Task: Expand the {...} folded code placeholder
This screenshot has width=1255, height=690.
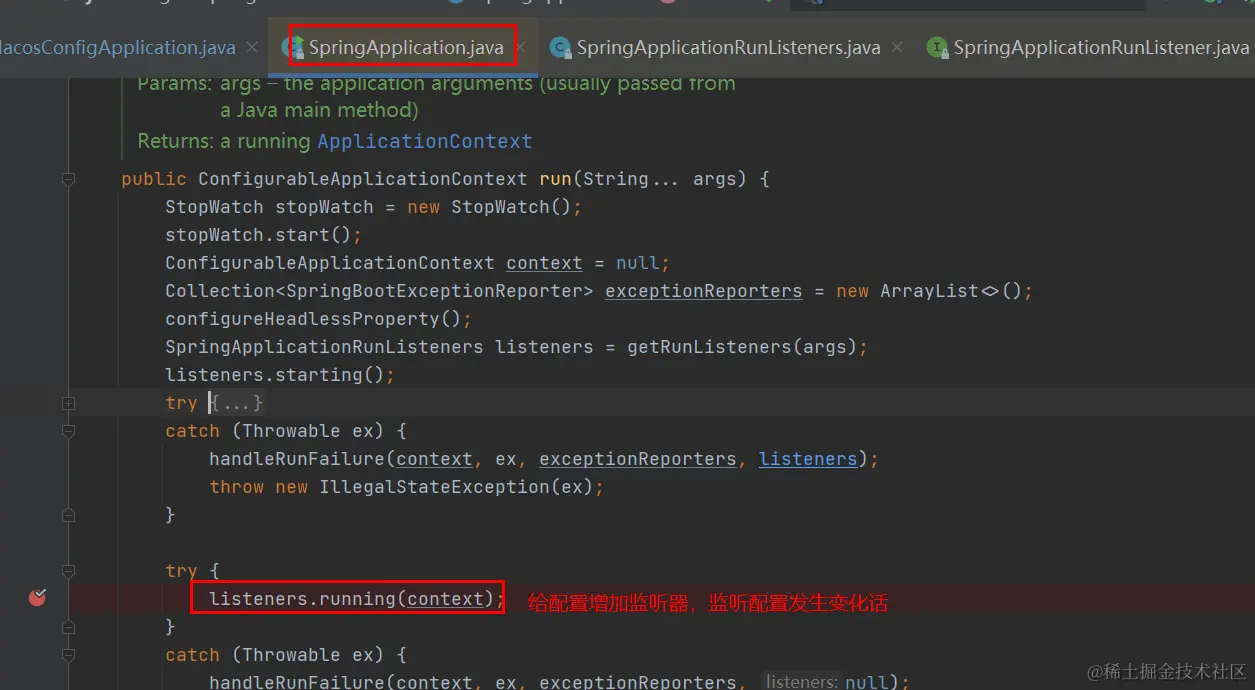Action: coord(236,403)
